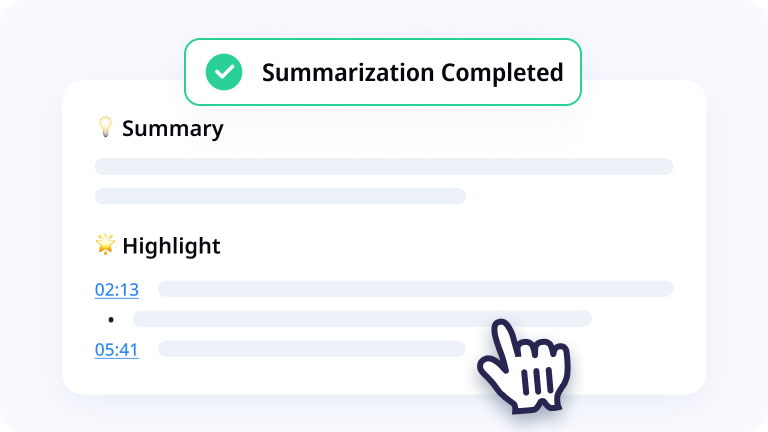
Task: Click empty white space right of Summary heading
Action: pyautogui.click(x=441, y=129)
